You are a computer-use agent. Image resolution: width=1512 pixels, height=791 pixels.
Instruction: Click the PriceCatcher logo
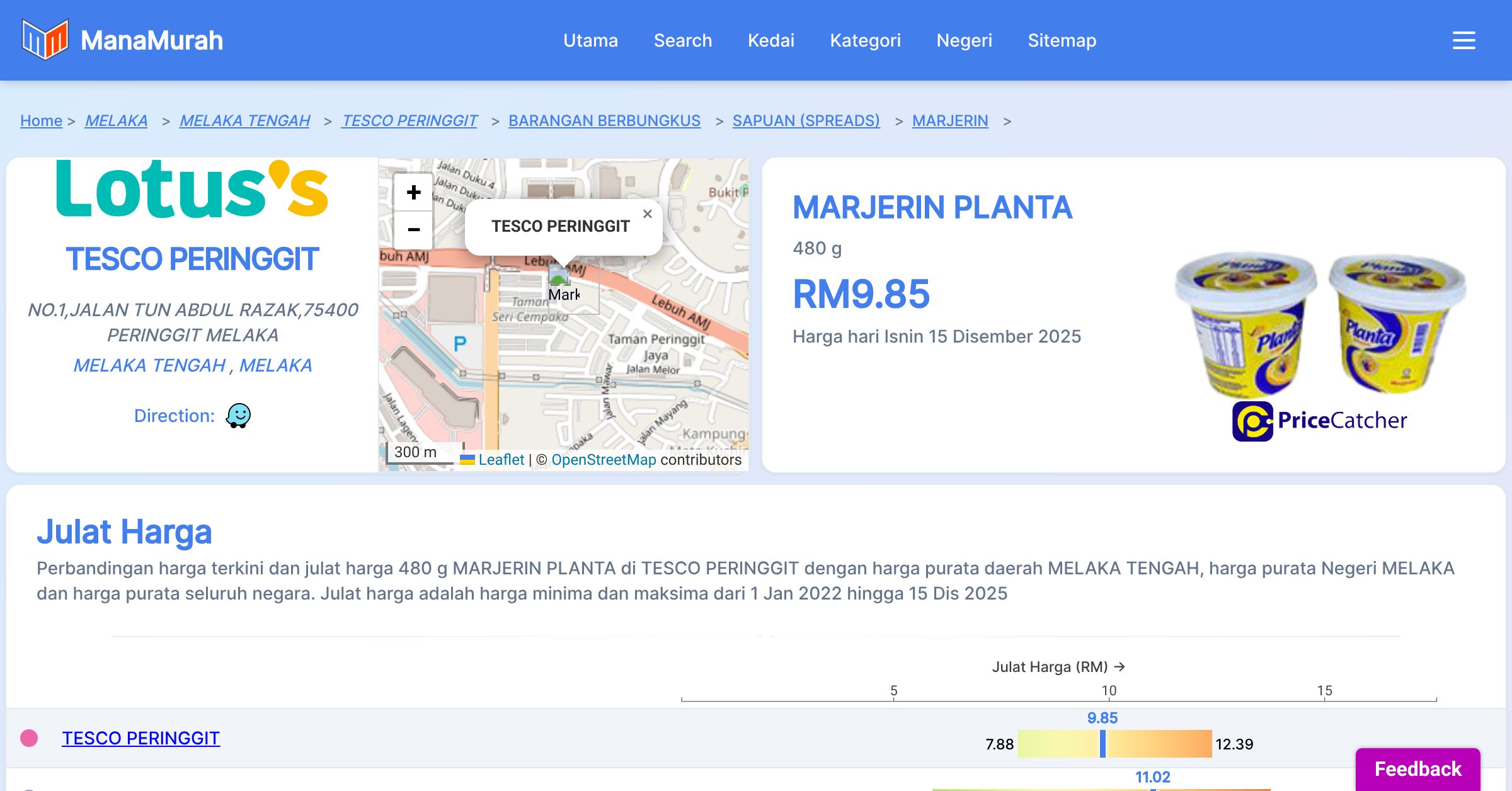[1319, 421]
